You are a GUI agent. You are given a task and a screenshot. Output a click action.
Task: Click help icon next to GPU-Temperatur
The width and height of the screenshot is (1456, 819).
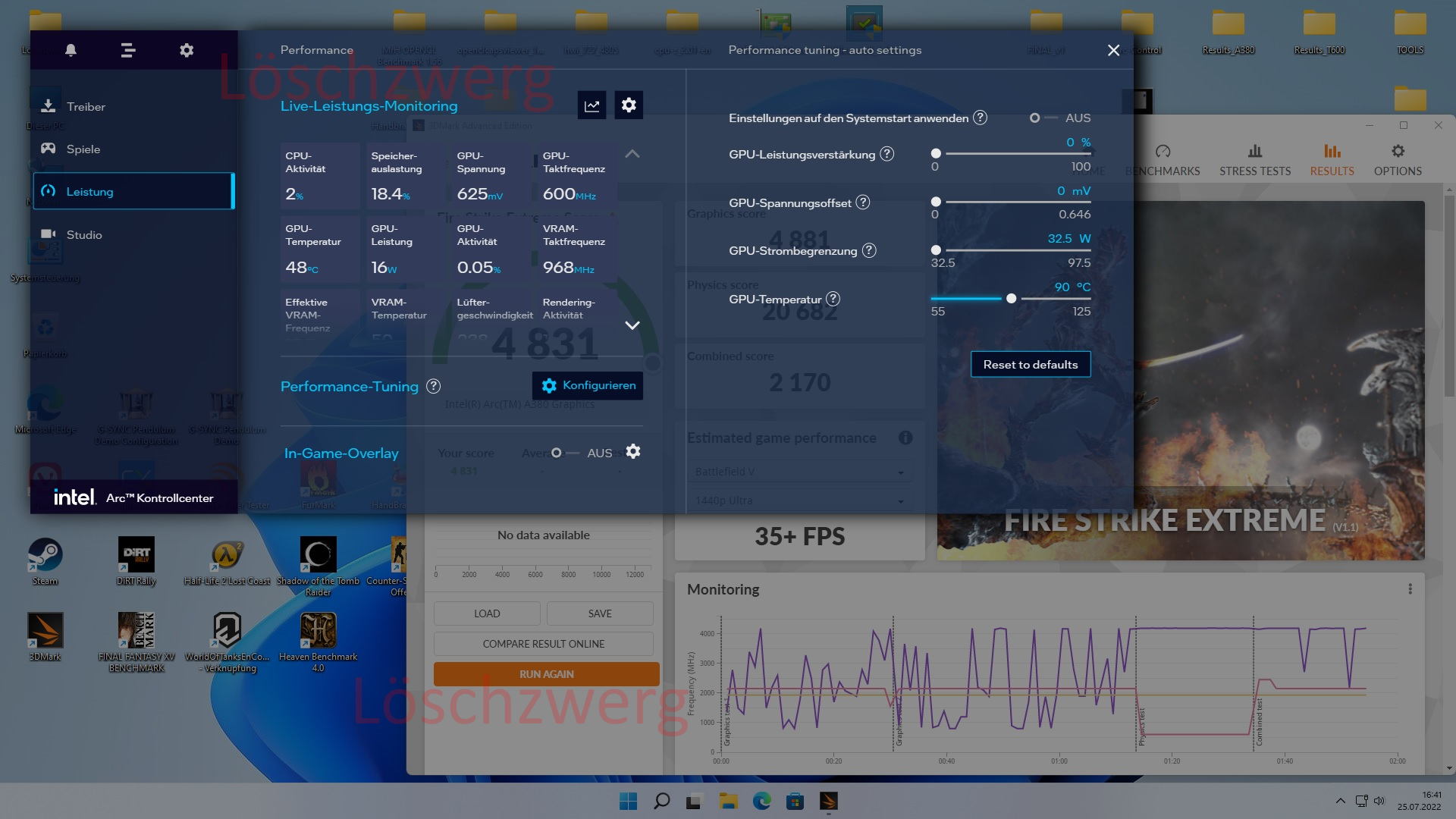point(833,299)
